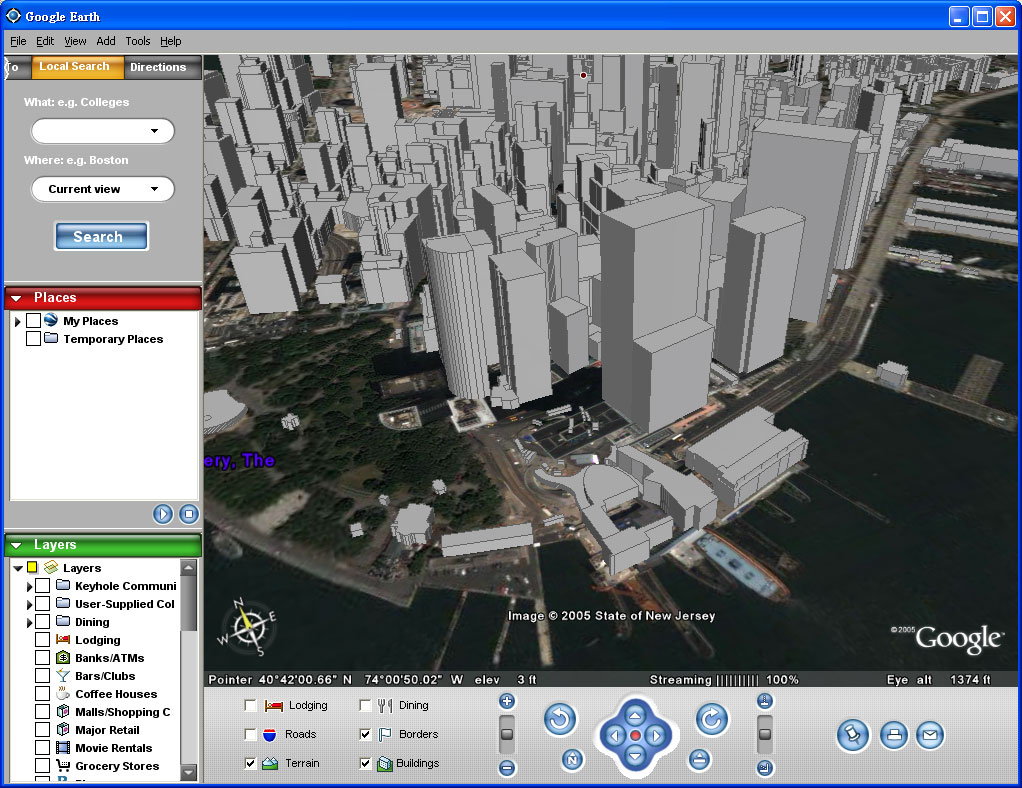Click the zoom slider handle
1022x788 pixels.
(506, 734)
